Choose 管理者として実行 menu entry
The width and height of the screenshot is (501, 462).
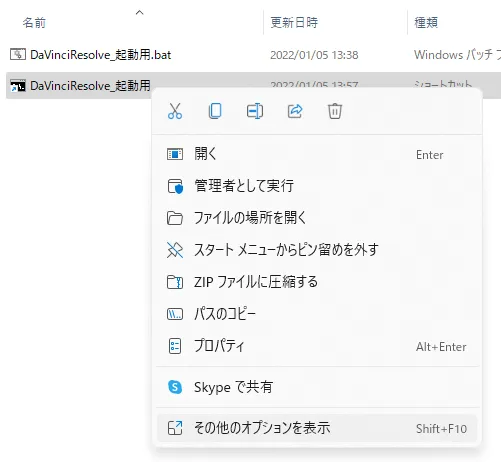coord(317,186)
